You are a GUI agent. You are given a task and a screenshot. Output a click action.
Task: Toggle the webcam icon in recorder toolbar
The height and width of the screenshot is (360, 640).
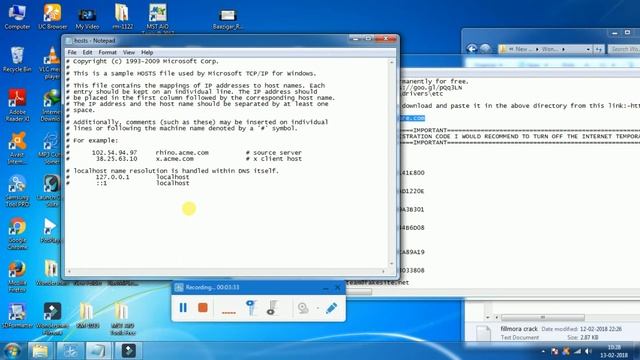point(303,308)
